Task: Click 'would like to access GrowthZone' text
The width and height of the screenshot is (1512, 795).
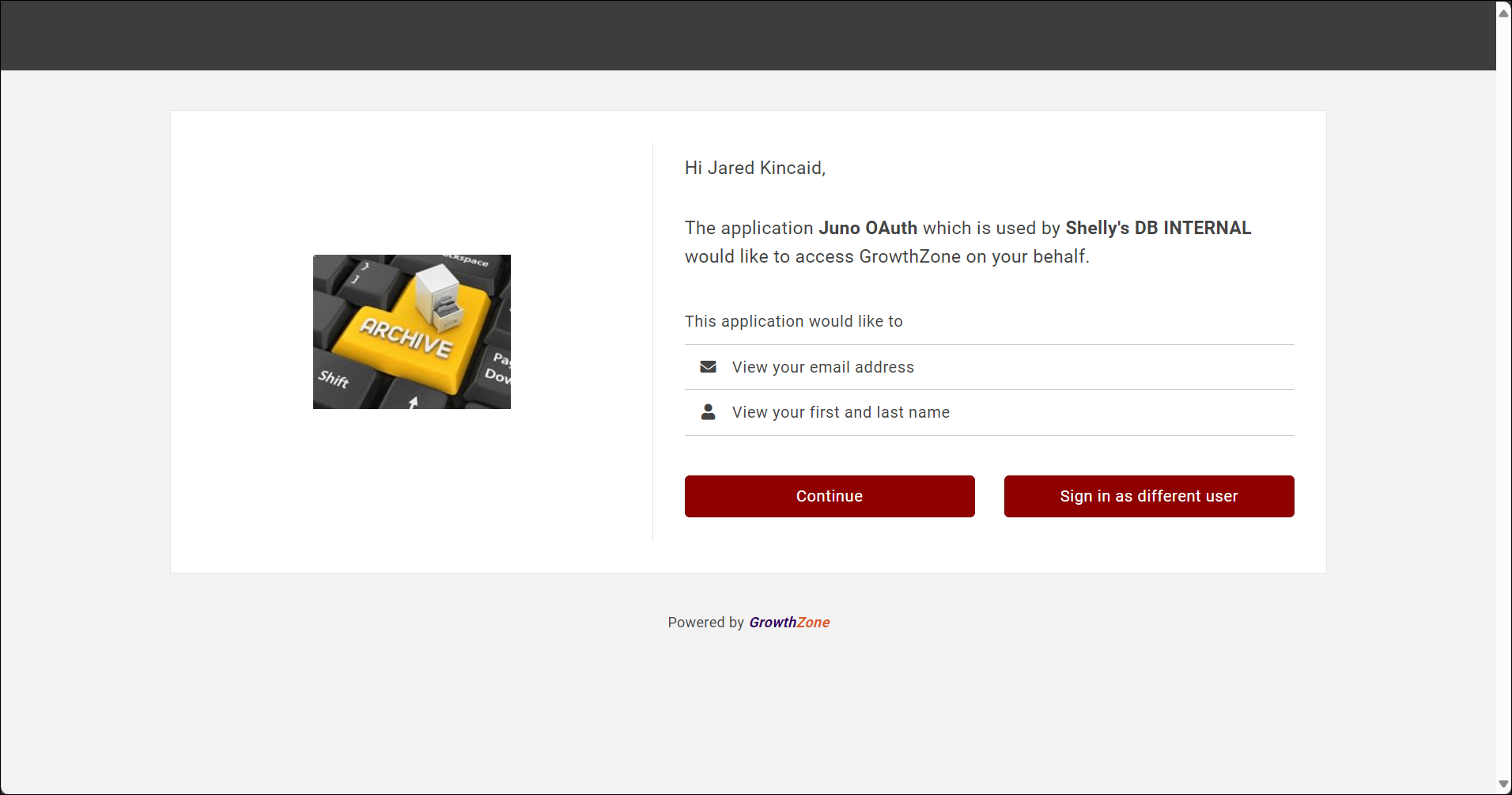Action: 886,256
